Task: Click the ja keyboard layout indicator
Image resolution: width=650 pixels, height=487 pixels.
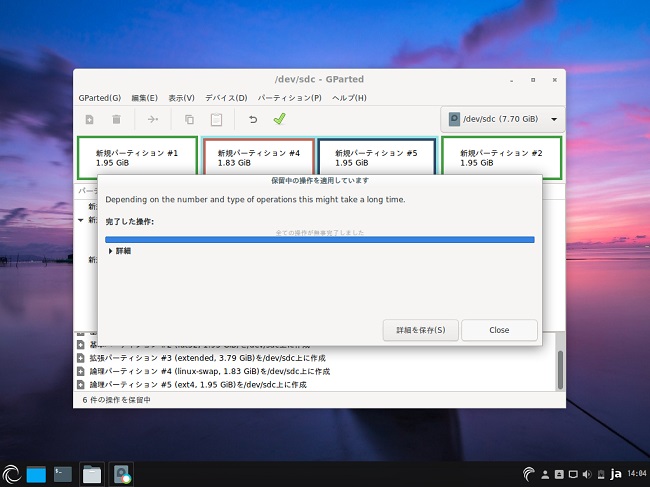Action: [x=616, y=474]
